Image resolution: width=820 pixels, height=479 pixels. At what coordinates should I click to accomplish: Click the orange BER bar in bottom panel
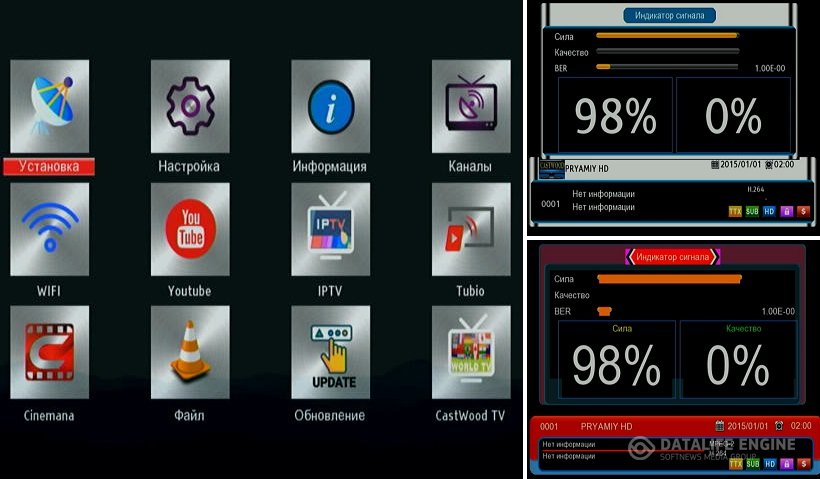(x=605, y=311)
